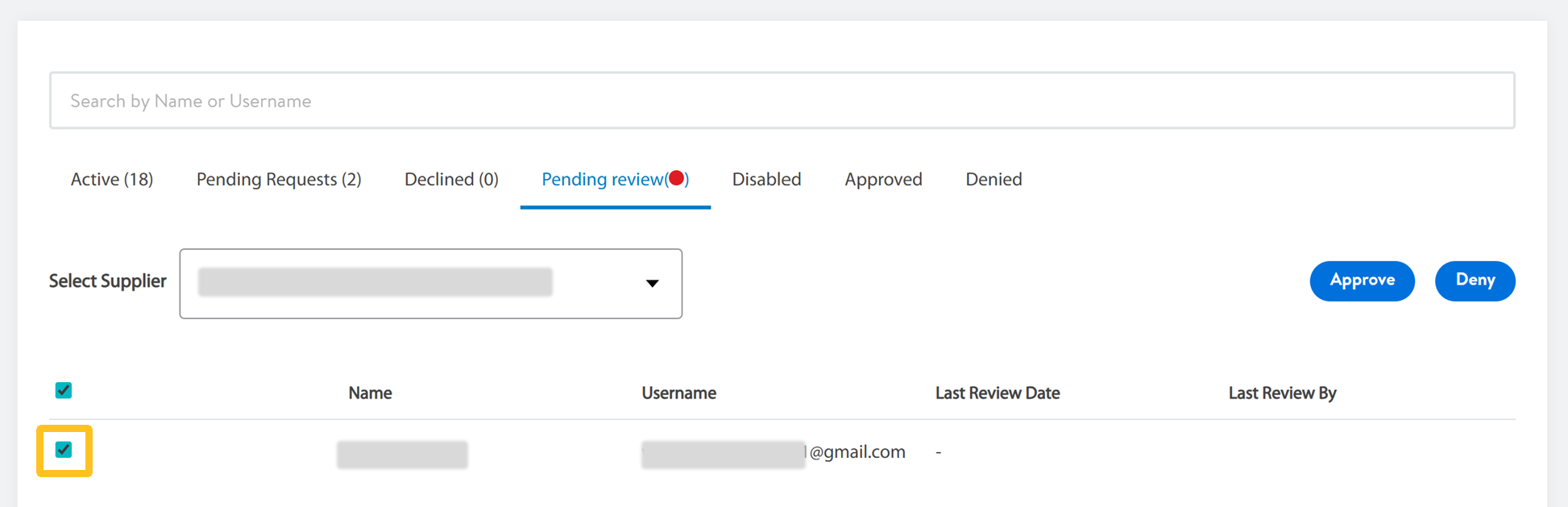Image resolution: width=1568 pixels, height=507 pixels.
Task: Focus the Search by Name or Username field
Action: (782, 101)
